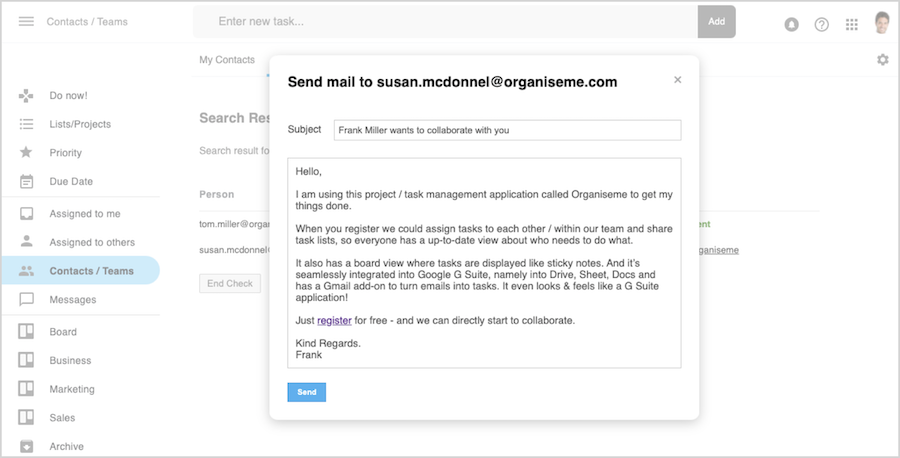The height and width of the screenshot is (458, 900).
Task: Click the Business board icon
Action: point(26,360)
